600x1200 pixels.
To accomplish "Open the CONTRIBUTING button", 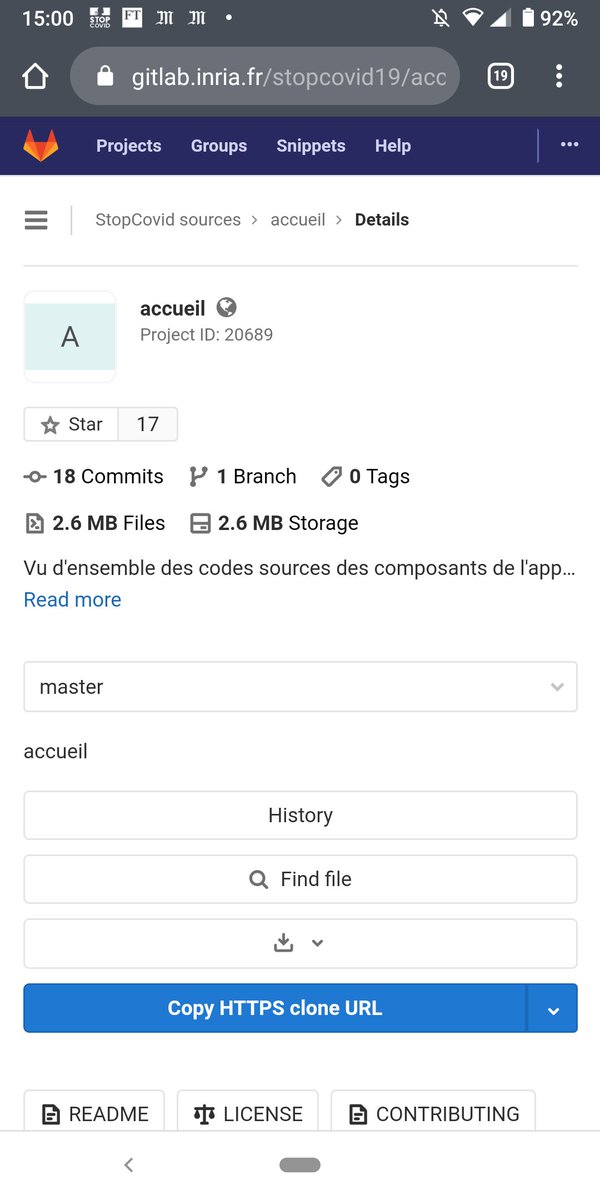I will tap(433, 1113).
